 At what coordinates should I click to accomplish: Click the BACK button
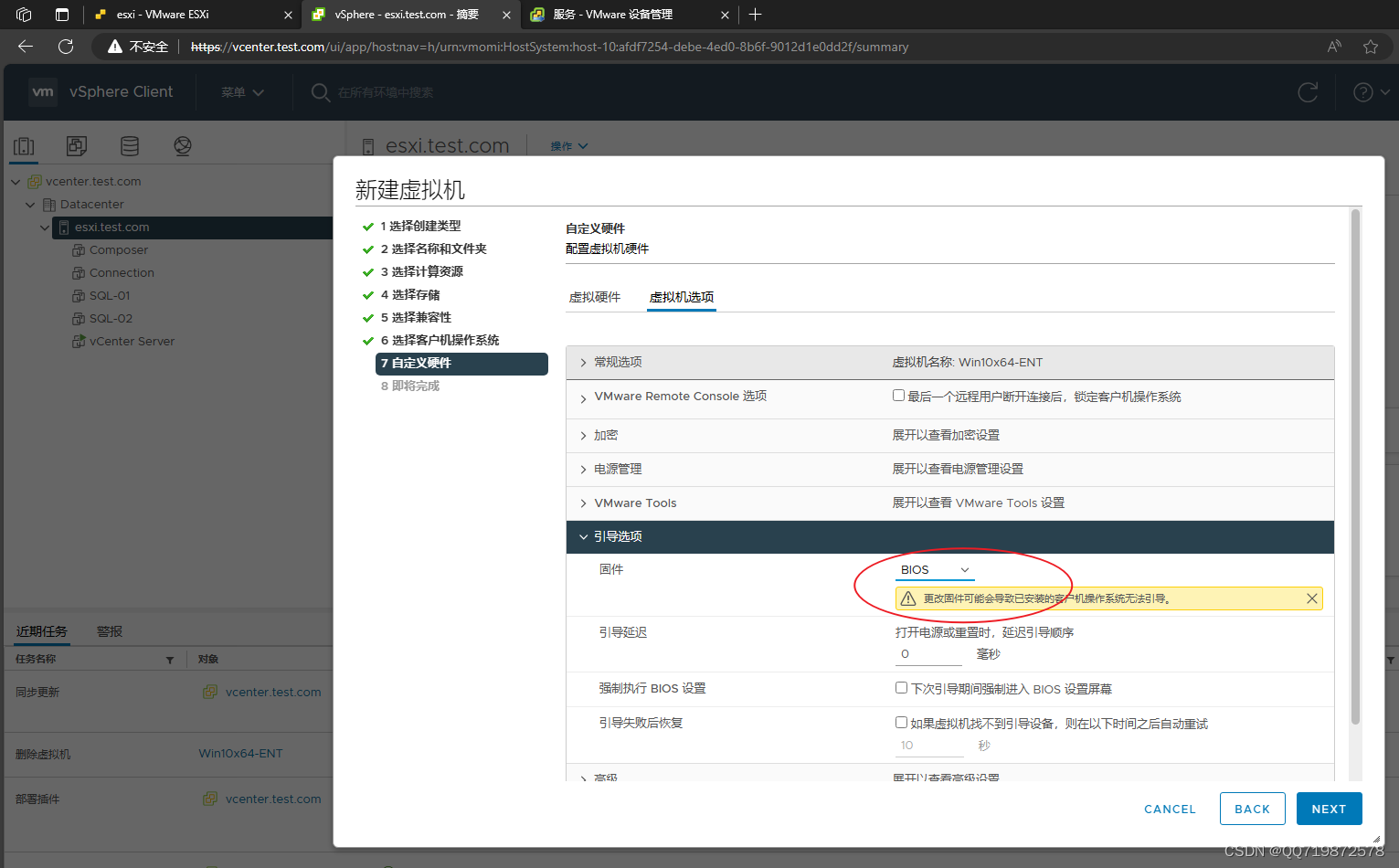click(1252, 810)
